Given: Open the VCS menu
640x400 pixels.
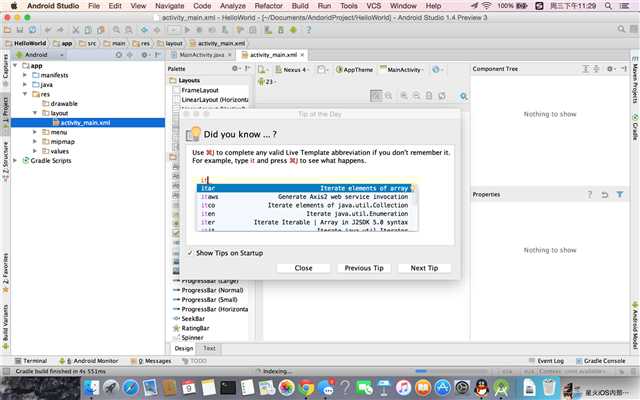Looking at the screenshot, I should pyautogui.click(x=373, y=6).
